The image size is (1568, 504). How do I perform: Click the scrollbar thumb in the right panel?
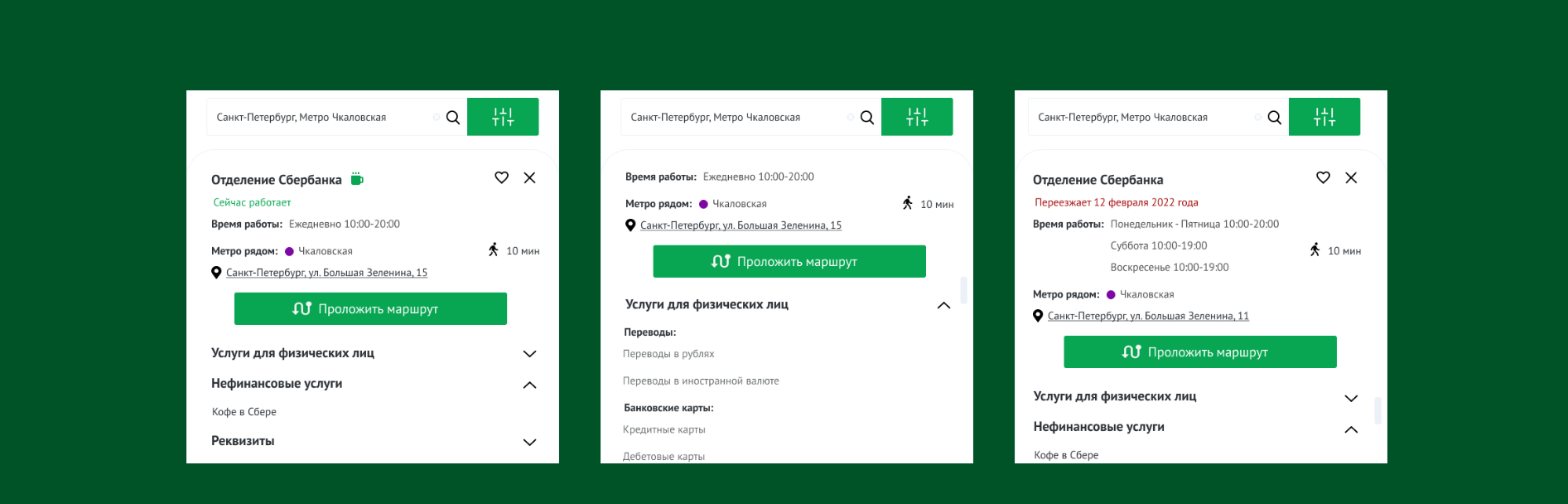click(1377, 410)
